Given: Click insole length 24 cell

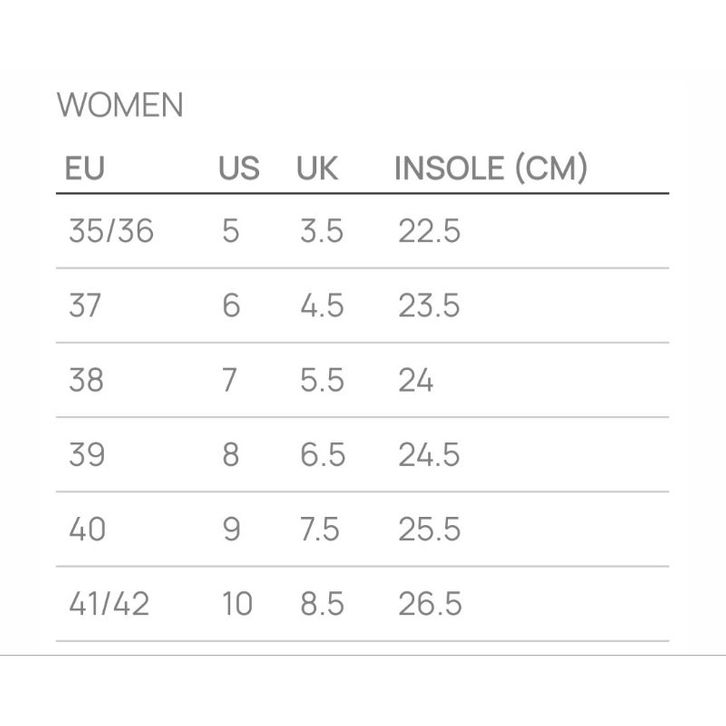Looking at the screenshot, I should click(x=416, y=380).
